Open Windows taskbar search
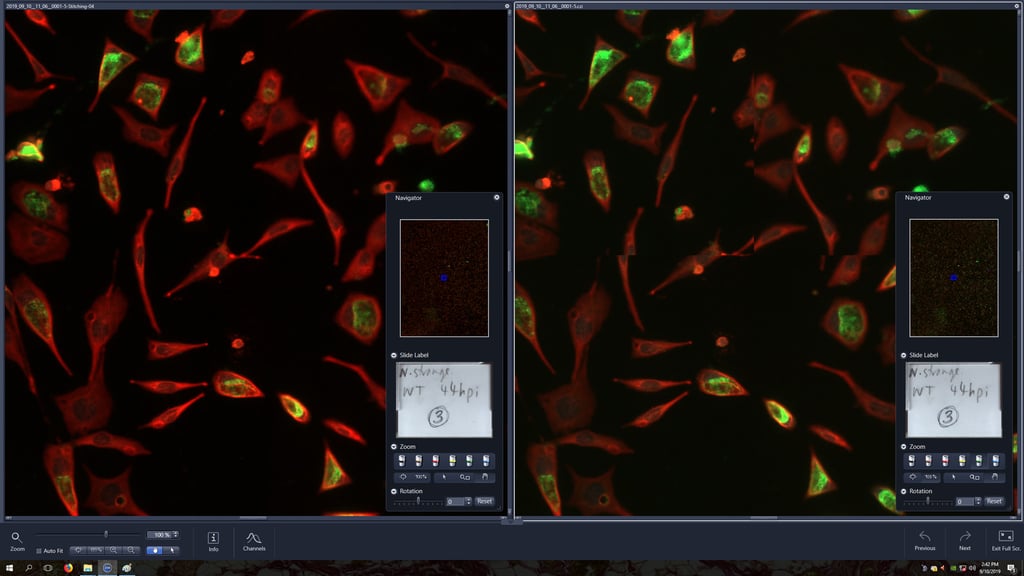This screenshot has width=1024, height=576. point(29,568)
